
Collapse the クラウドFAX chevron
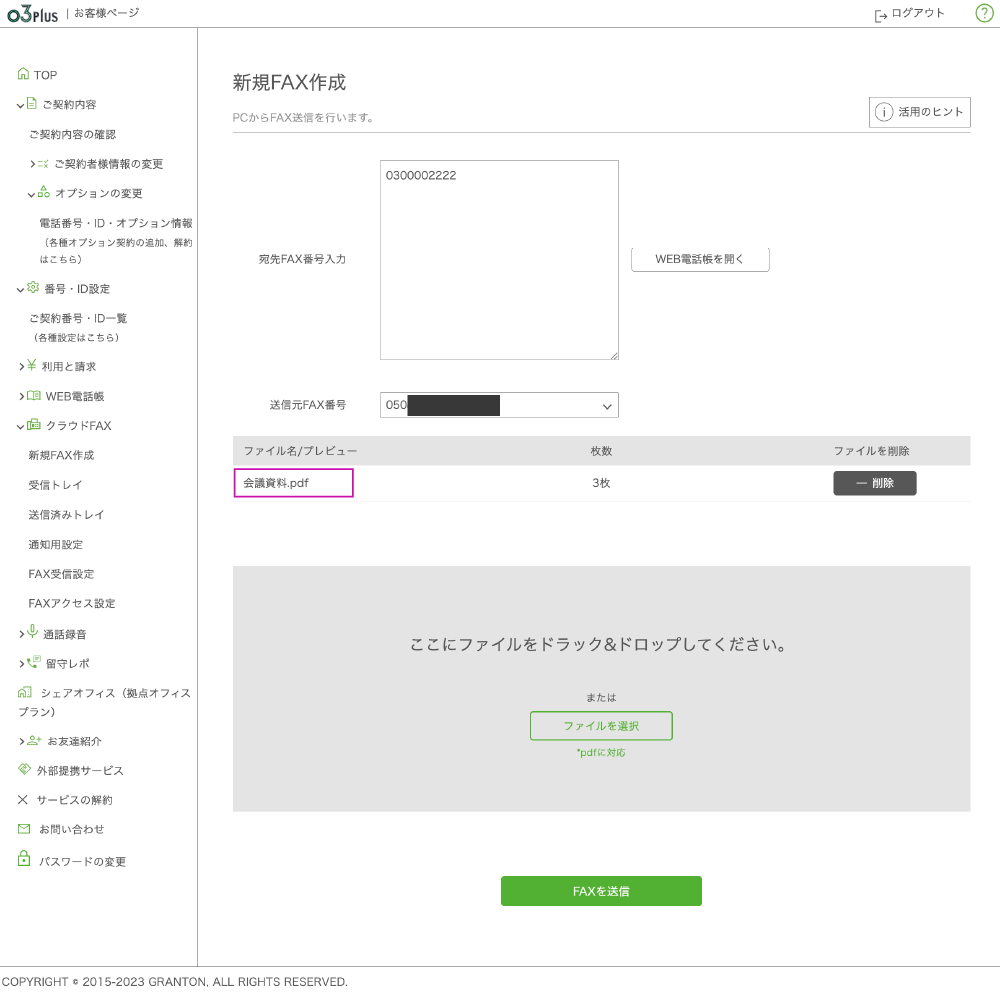tap(20, 427)
